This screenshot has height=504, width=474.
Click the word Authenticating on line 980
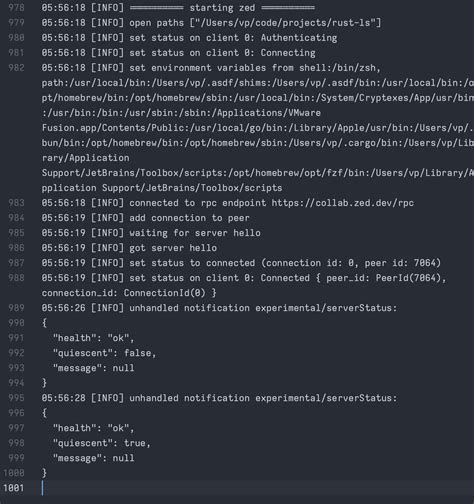tap(299, 38)
